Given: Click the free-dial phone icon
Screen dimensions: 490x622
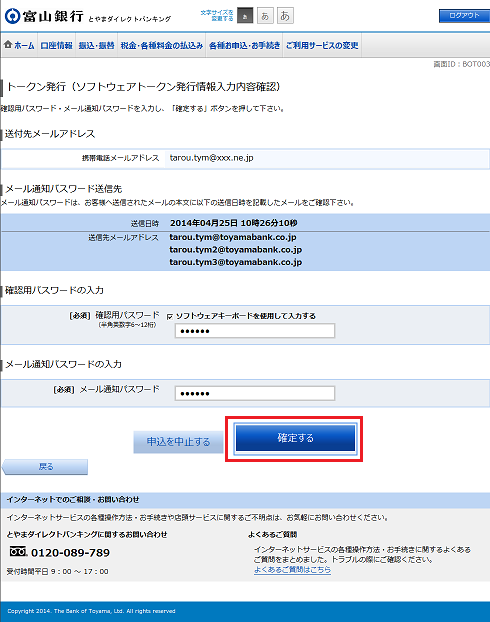Looking at the screenshot, I should point(18,552).
